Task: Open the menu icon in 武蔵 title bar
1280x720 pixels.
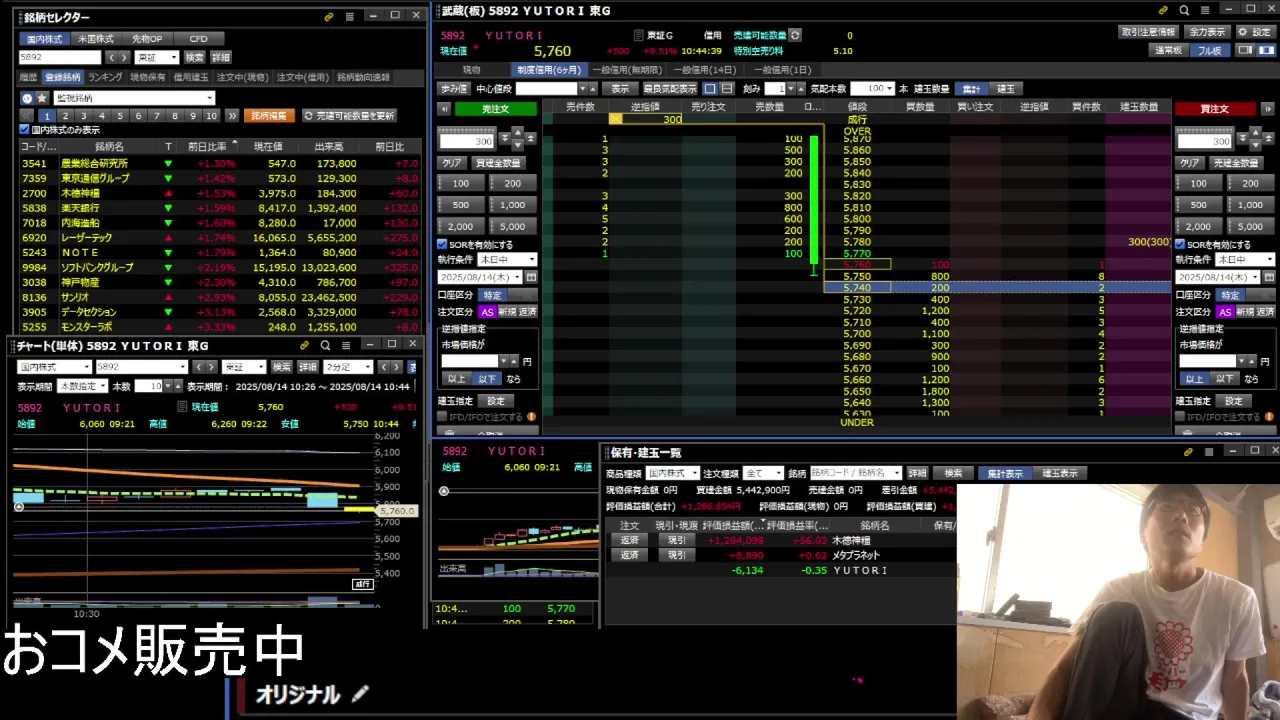Action: coord(1204,10)
